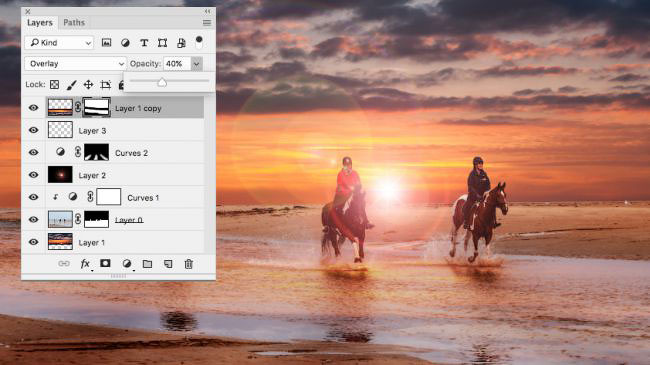The height and width of the screenshot is (365, 650).
Task: Filter layers by adjustment layer icon
Action: (125, 43)
